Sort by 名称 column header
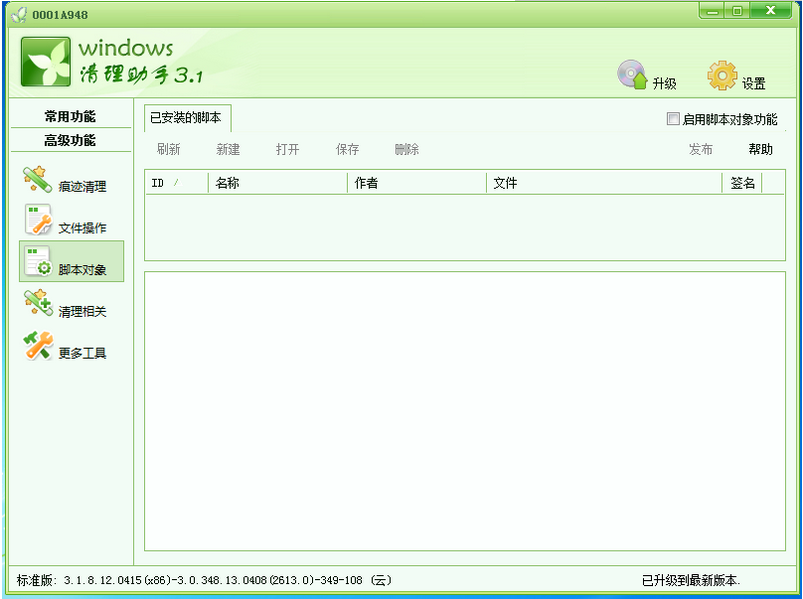The width and height of the screenshot is (803, 599). tap(278, 183)
